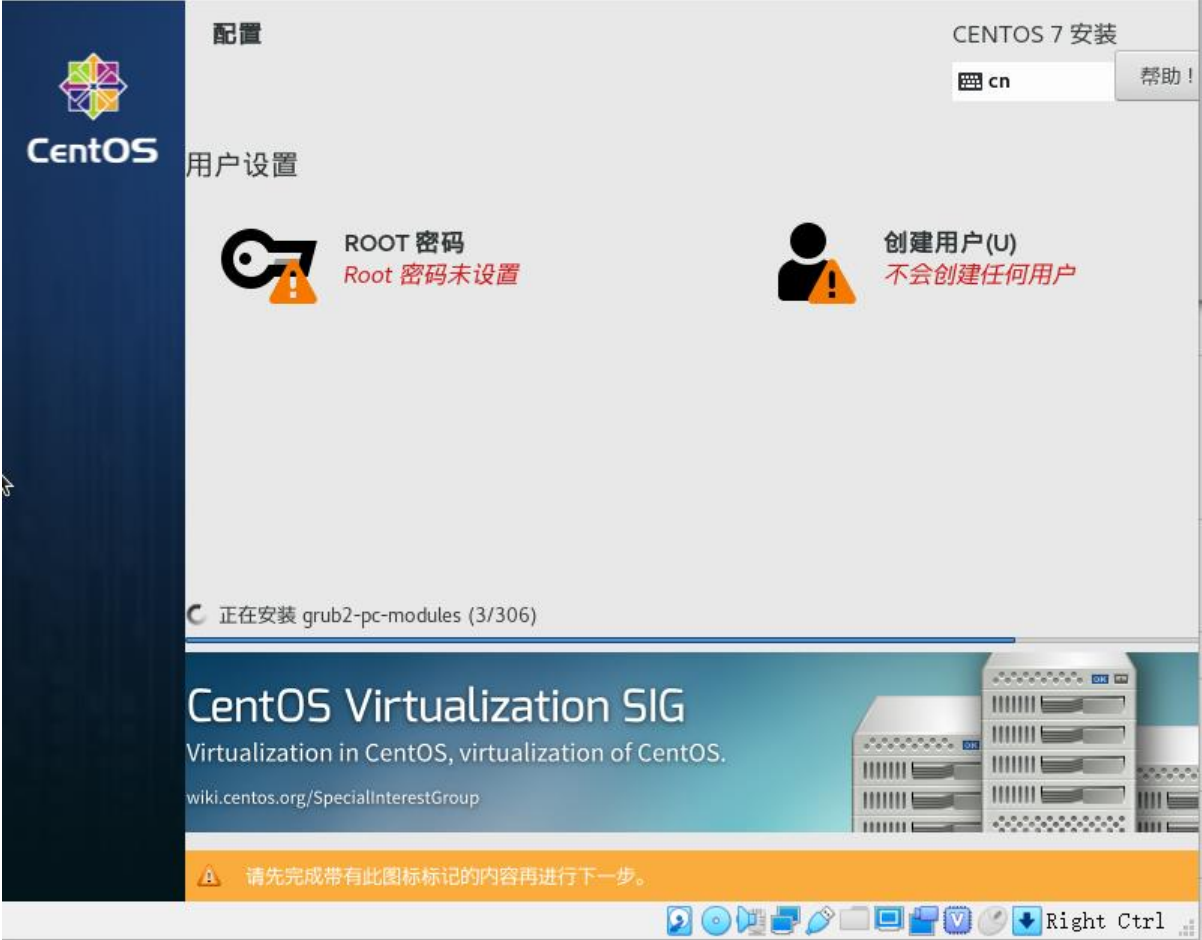Click the shared folders status icon
Screen dimensions: 1202x940
point(855,921)
